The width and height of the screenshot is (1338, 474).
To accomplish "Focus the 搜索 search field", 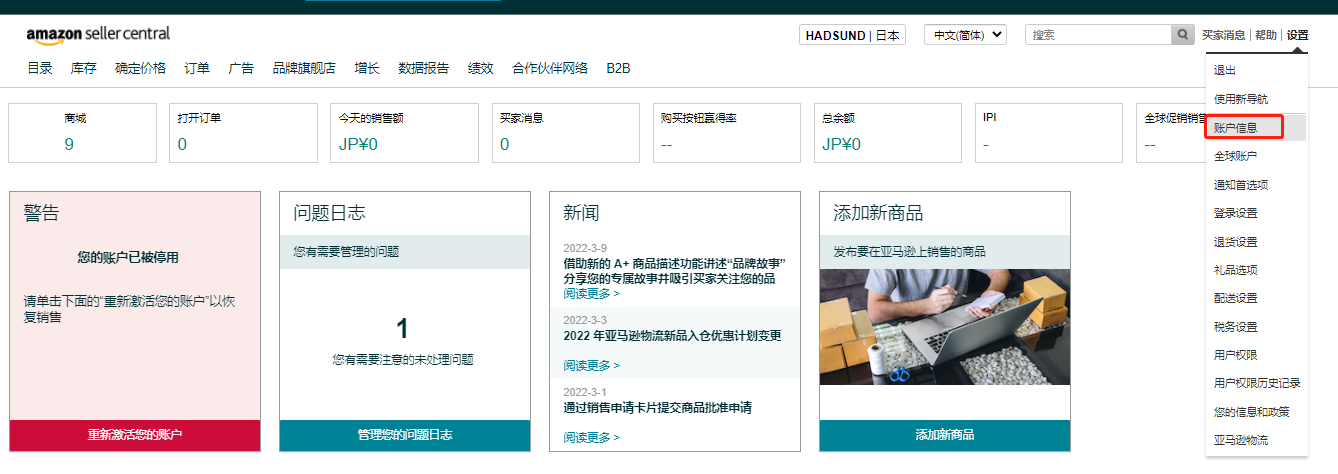I will [x=1098, y=35].
